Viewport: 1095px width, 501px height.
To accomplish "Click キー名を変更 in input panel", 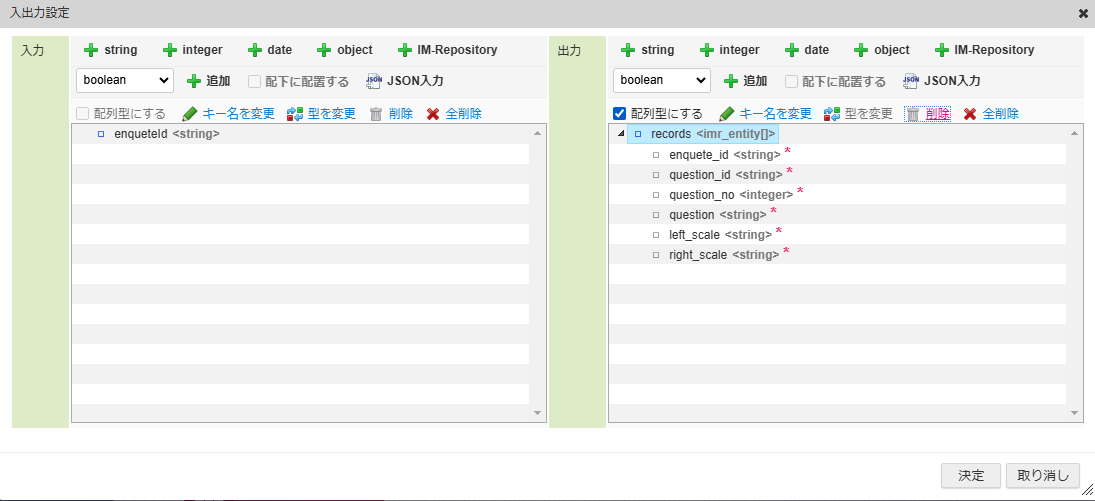I will pos(228,114).
